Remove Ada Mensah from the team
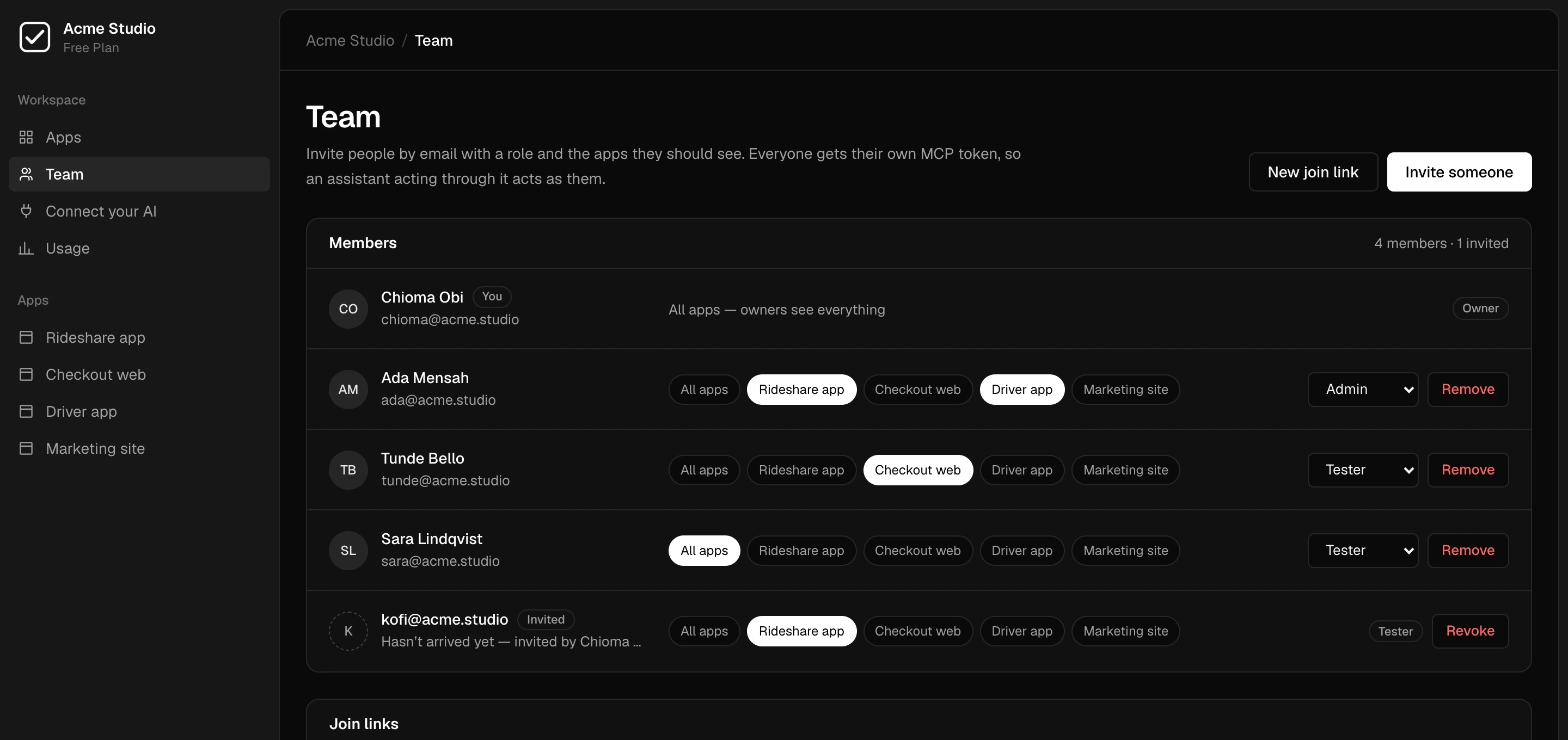Viewport: 1568px width, 740px height. coord(1468,390)
